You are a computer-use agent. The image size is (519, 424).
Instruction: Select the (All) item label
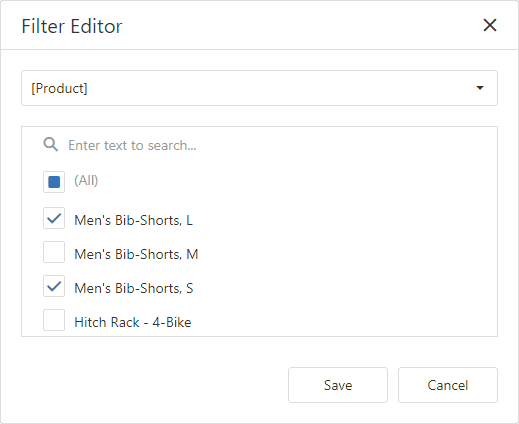point(86,181)
